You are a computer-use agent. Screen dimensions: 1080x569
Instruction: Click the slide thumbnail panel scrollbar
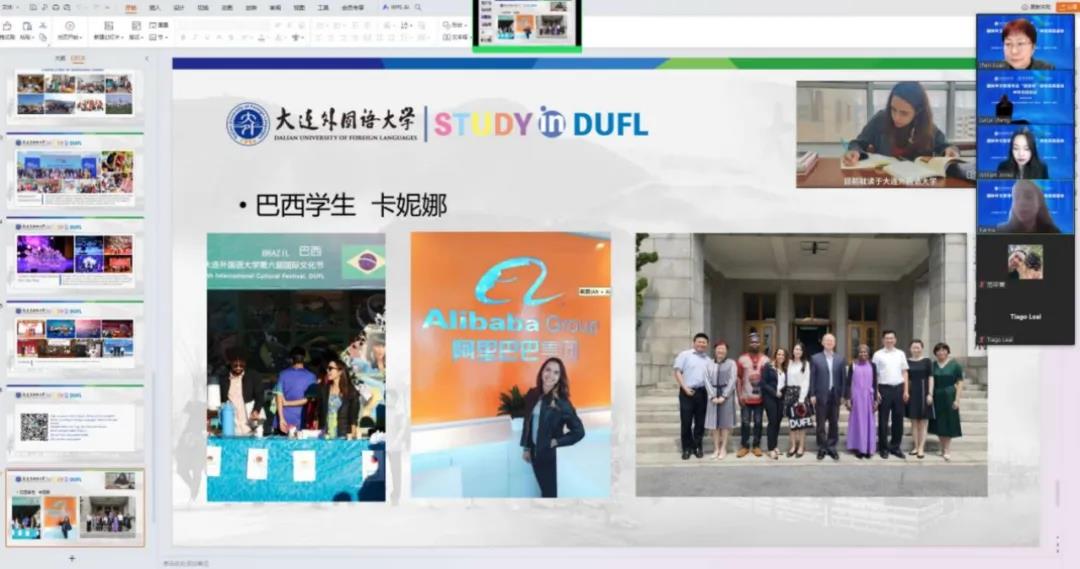[x=154, y=448]
